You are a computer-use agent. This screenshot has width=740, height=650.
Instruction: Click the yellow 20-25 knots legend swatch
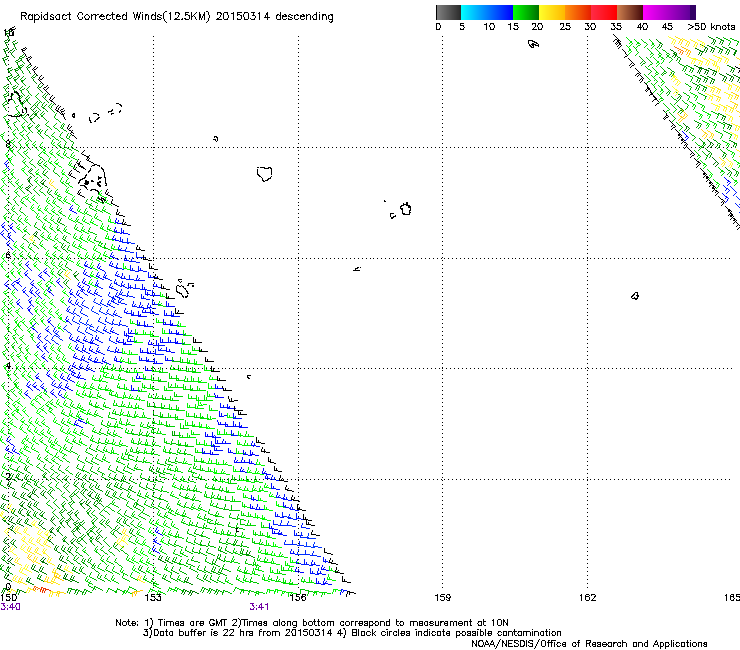click(552, 12)
